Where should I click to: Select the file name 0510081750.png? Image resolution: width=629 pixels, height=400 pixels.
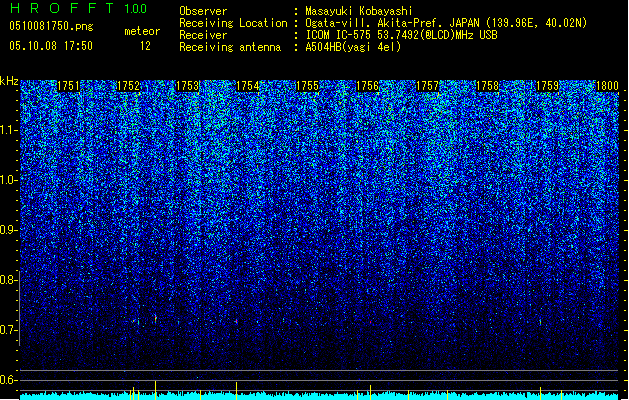coord(51,26)
